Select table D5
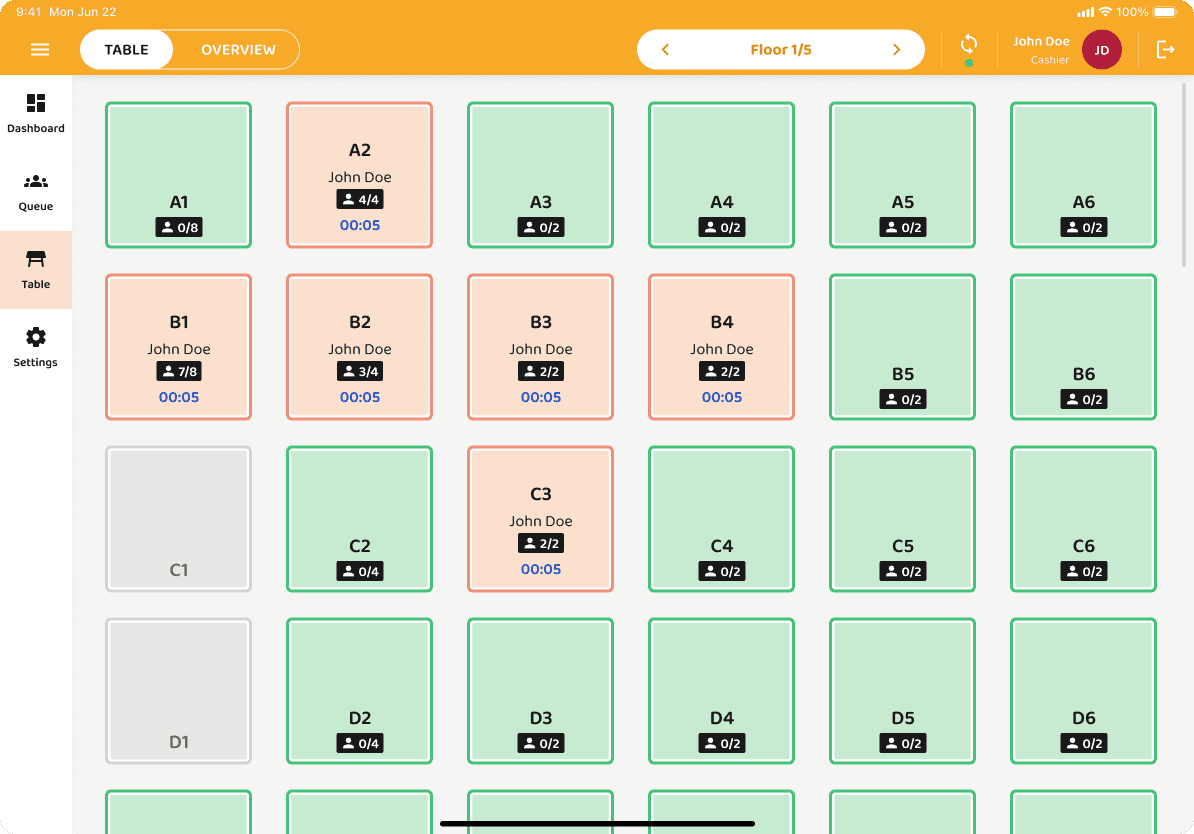1194x834 pixels. click(902, 691)
